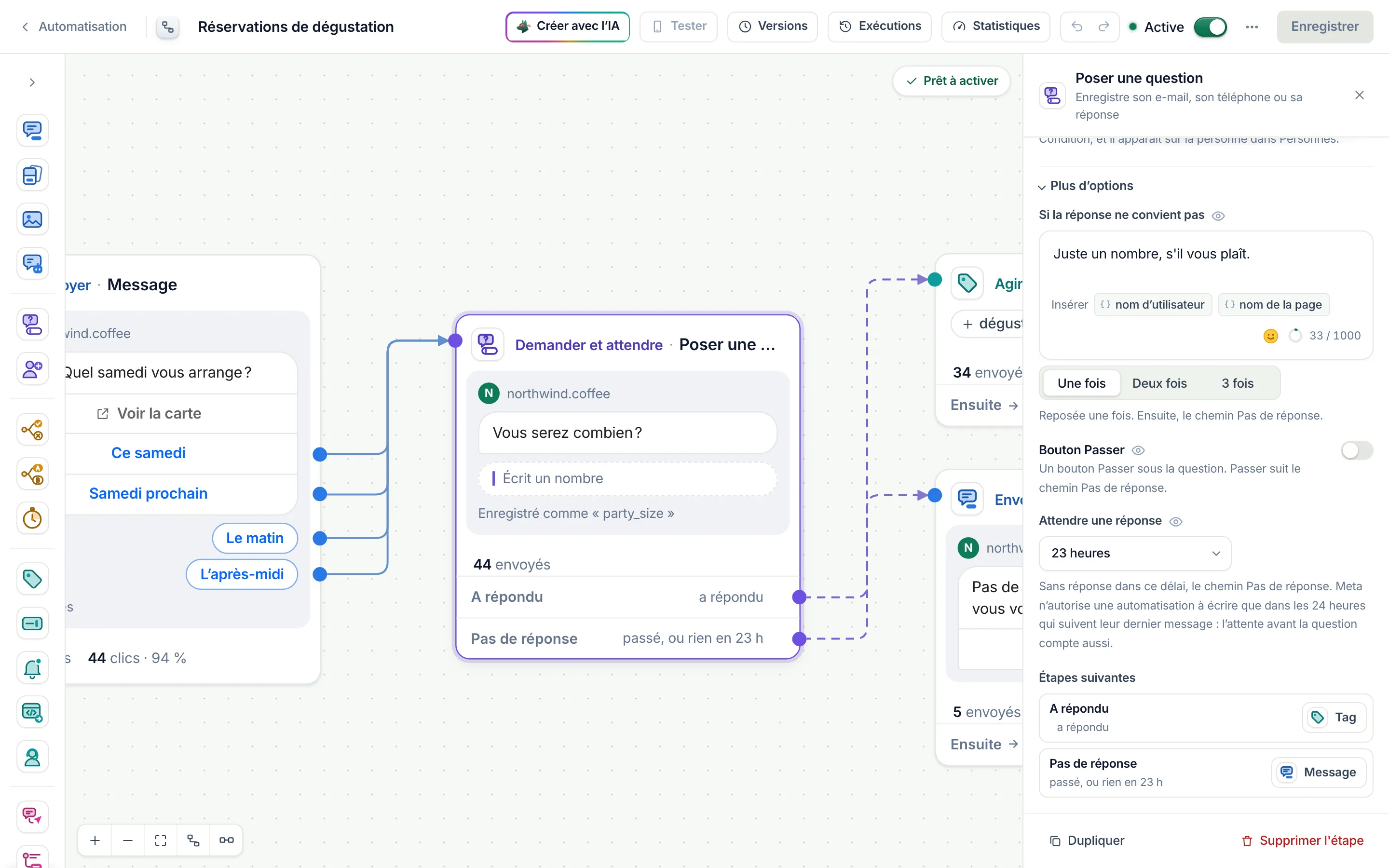Duplicate the step with Dupliquer
The width and height of the screenshot is (1389, 868).
1087,841
